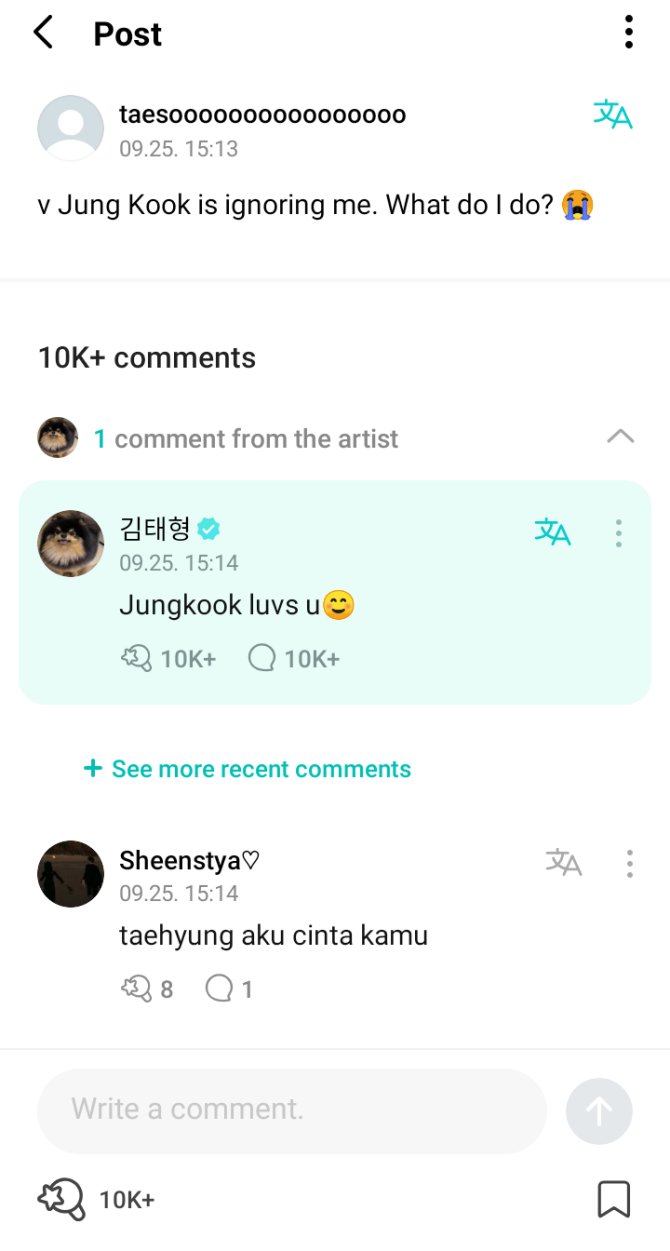Open taesooooo's profile picture
Image resolution: width=670 pixels, height=1251 pixels.
point(70,128)
